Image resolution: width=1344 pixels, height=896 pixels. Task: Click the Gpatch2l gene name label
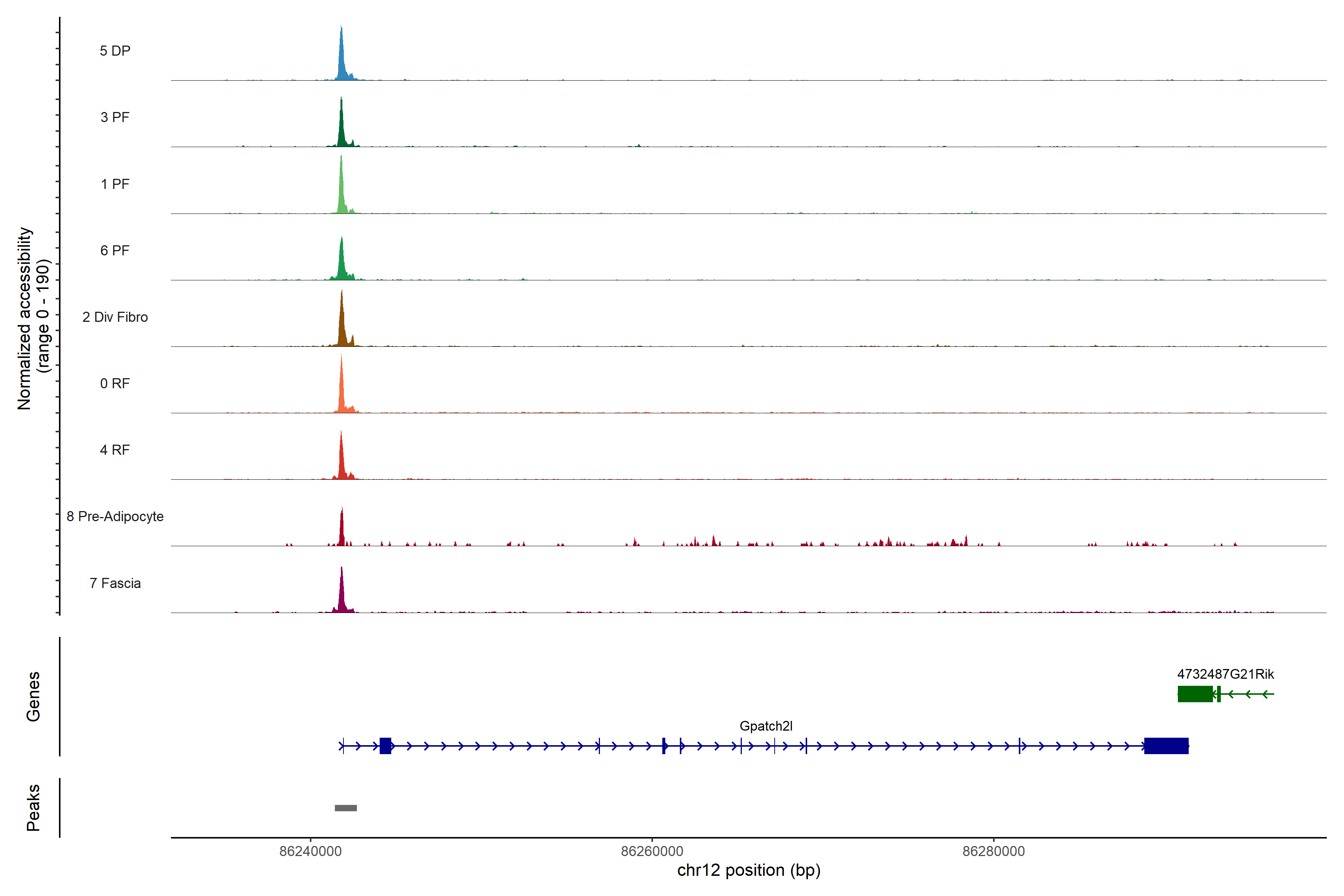pyautogui.click(x=766, y=726)
